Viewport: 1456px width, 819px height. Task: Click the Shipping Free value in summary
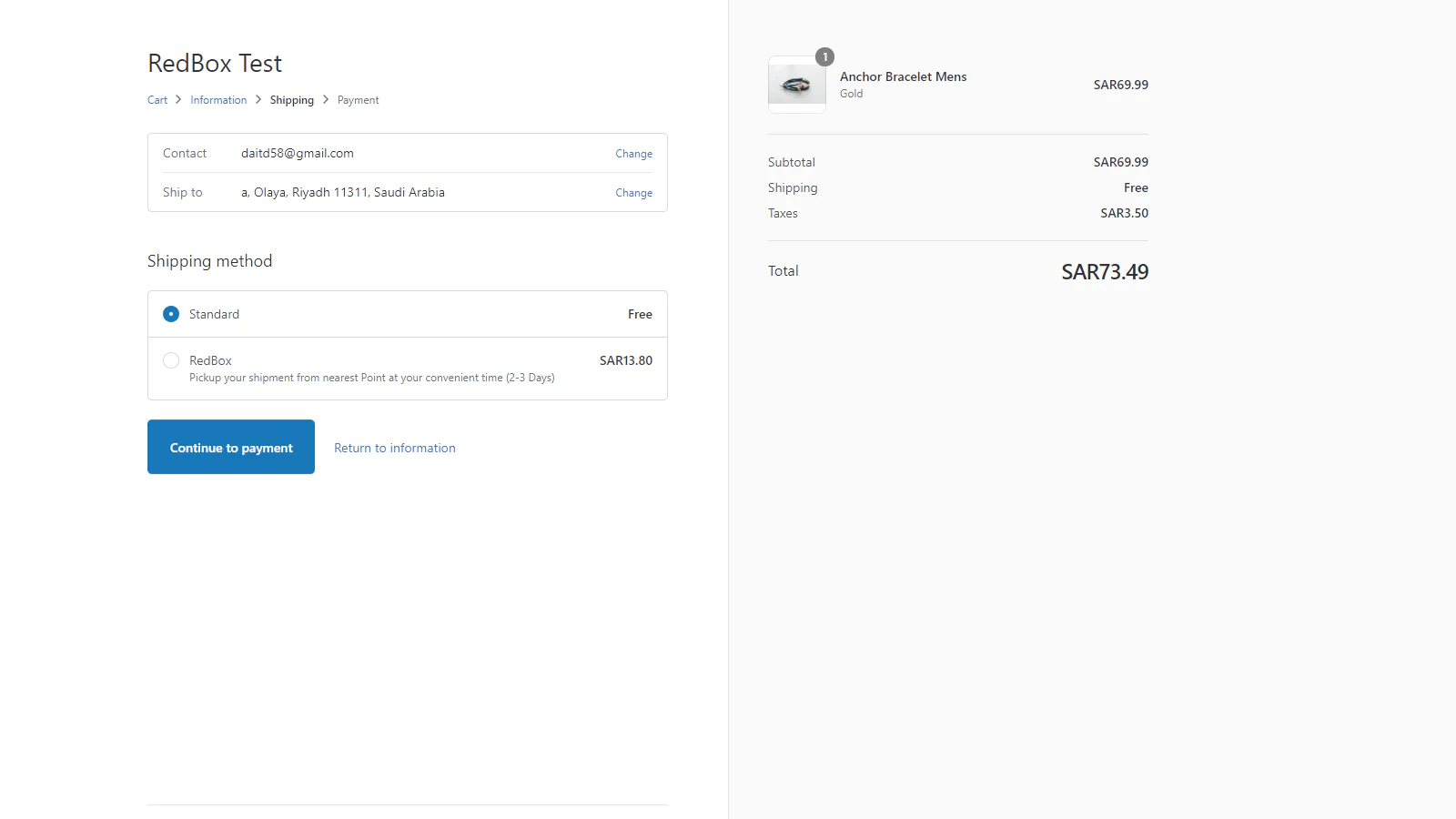coord(1136,187)
